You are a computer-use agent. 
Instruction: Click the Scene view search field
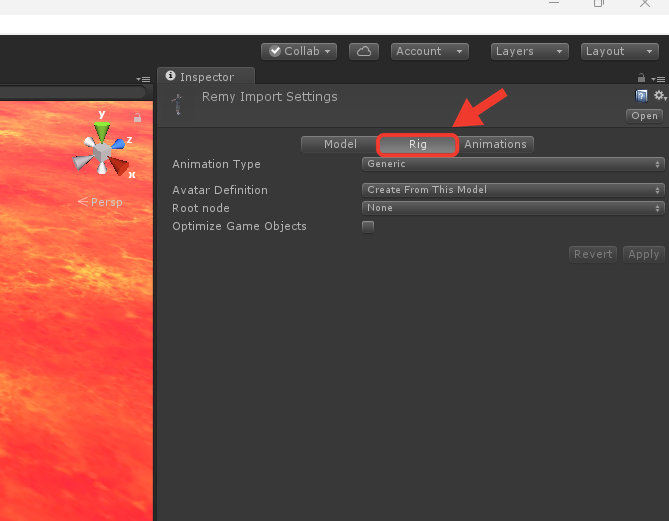coord(73,92)
